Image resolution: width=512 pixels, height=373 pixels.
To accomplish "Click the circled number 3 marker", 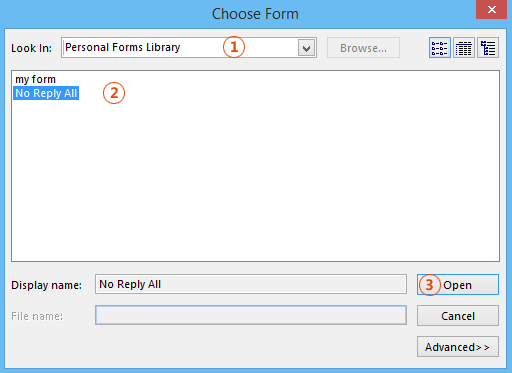I will (x=429, y=285).
